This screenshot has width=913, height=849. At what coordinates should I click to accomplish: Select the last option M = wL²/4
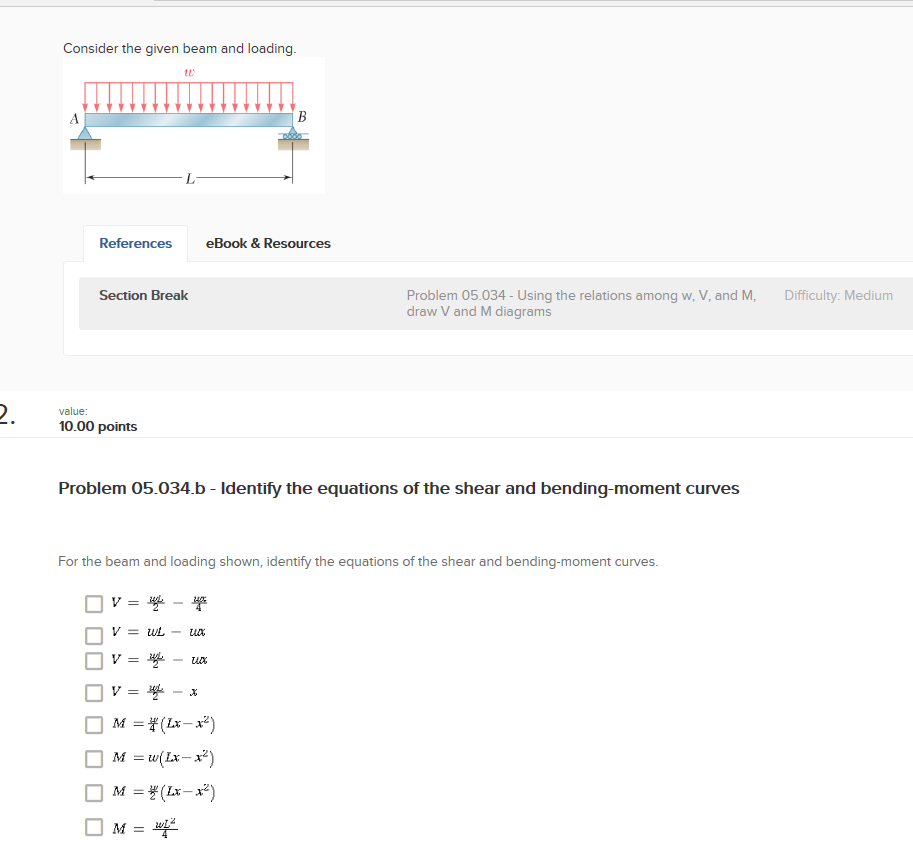point(94,826)
